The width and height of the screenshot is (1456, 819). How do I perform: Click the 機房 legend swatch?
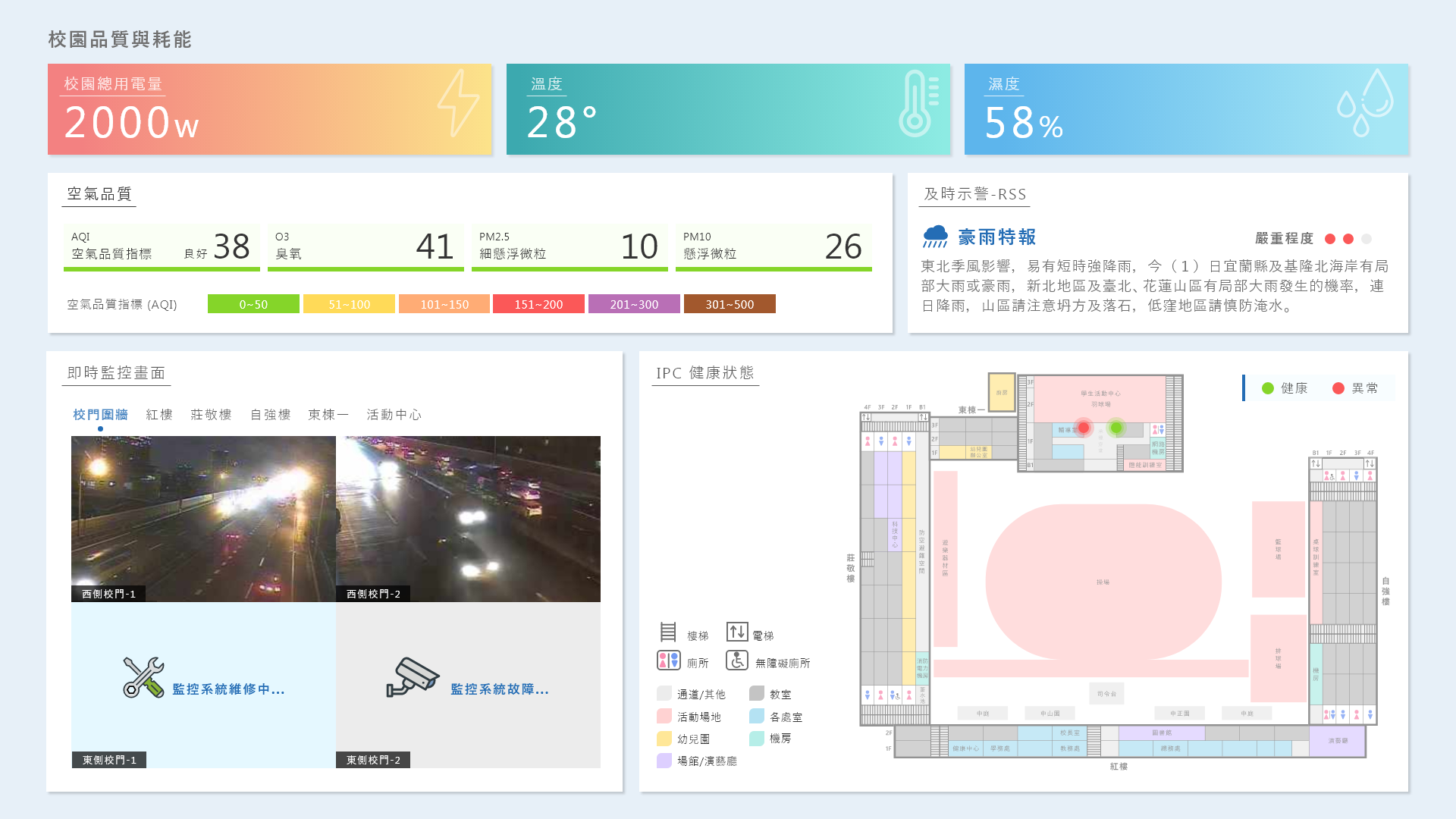[x=757, y=738]
